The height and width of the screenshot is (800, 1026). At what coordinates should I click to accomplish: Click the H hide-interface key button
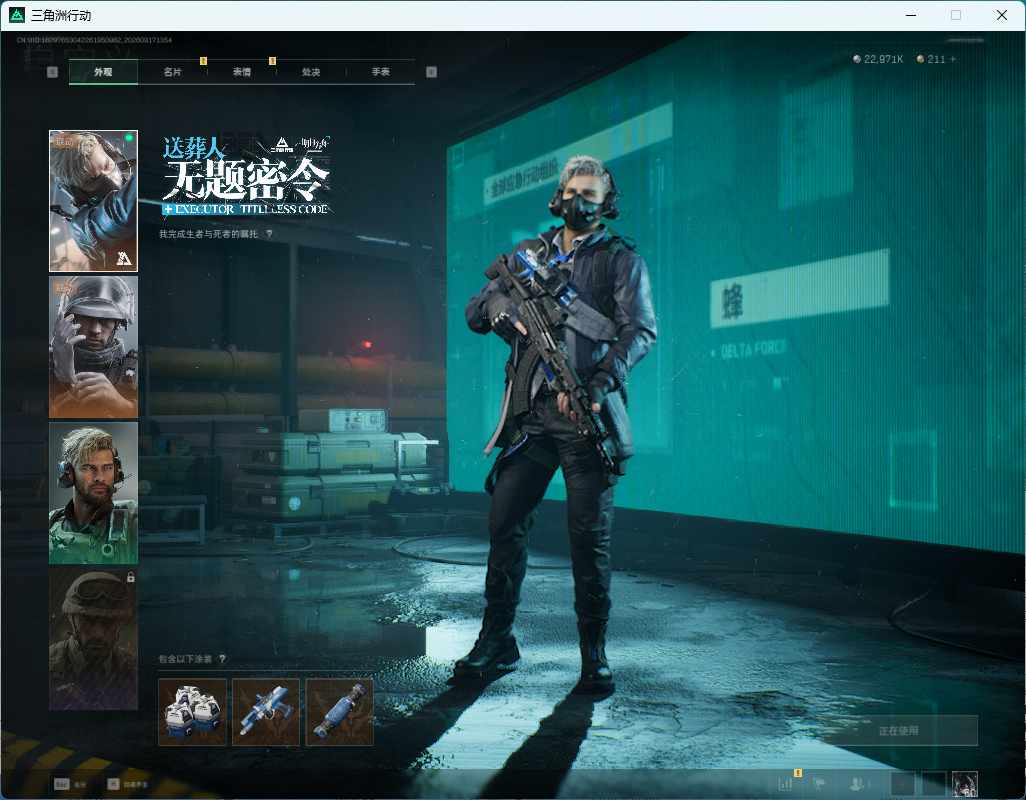[x=128, y=784]
